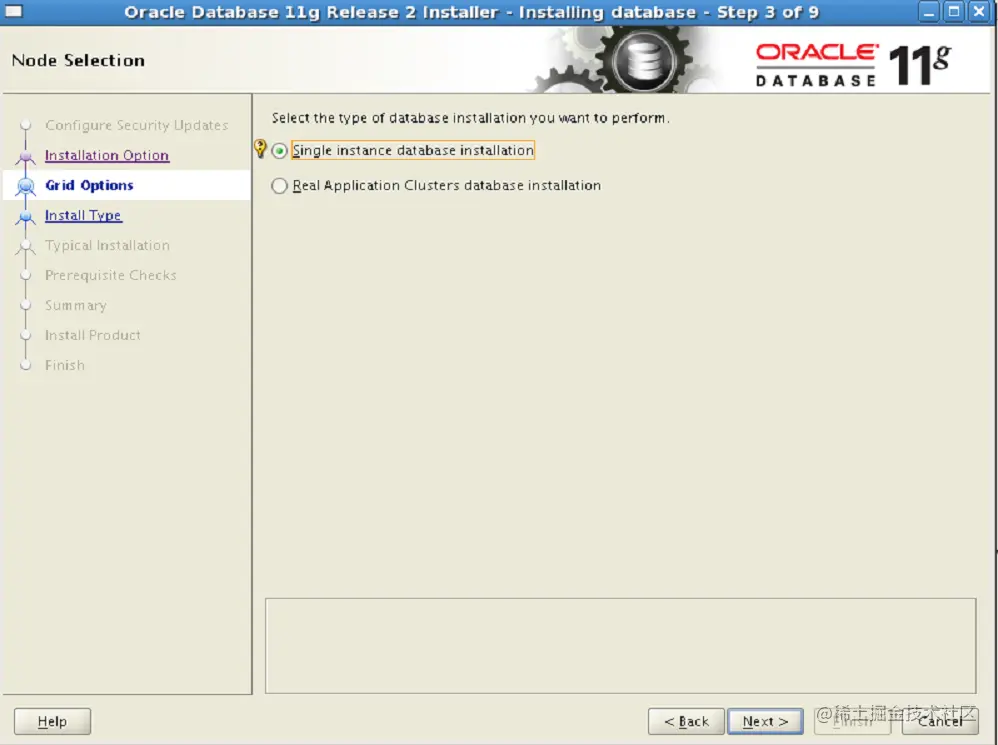Go to Installation Option step
Screen dimensions: 998x745
107,155
